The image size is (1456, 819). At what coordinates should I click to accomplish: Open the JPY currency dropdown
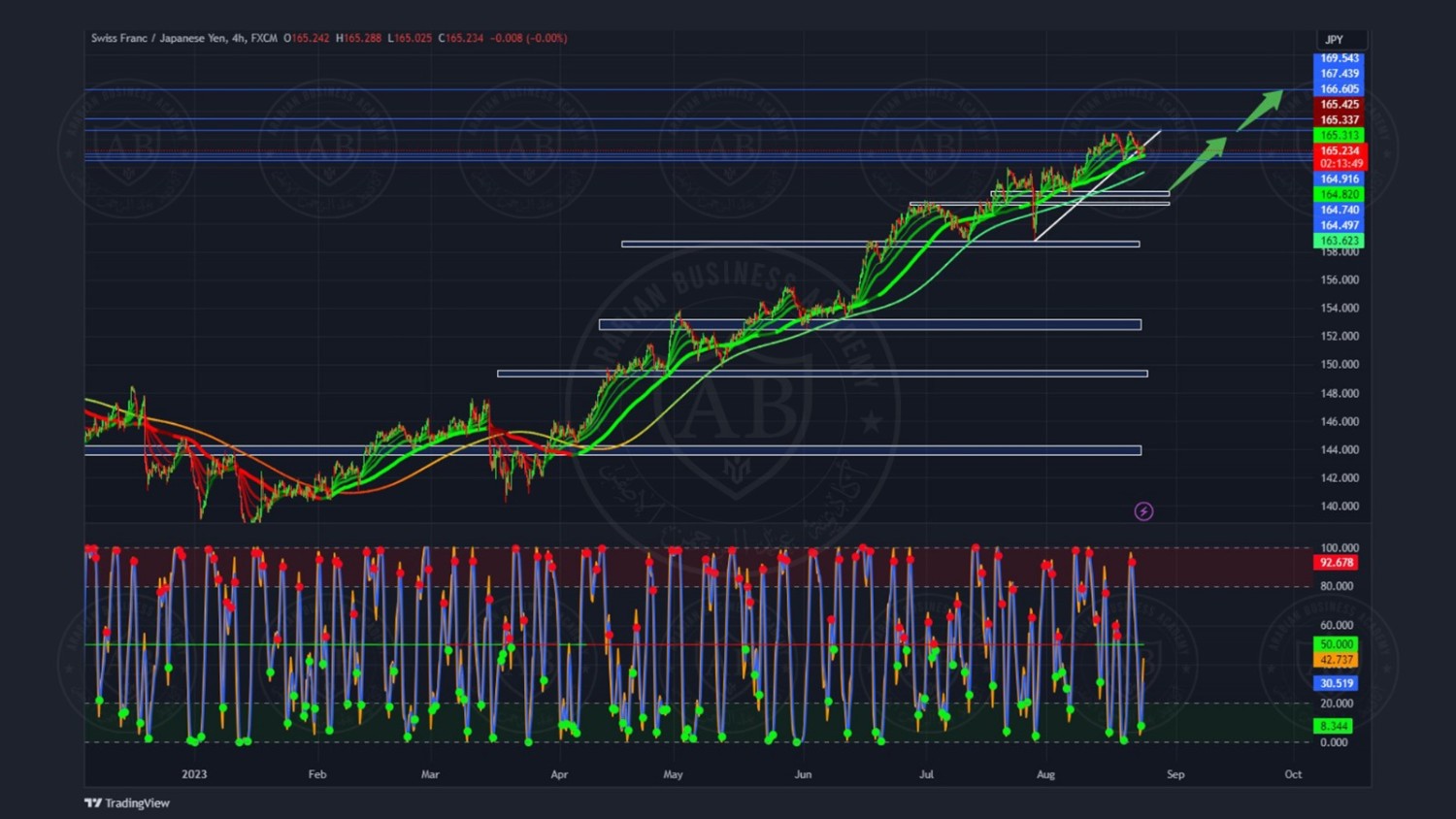(x=1342, y=40)
